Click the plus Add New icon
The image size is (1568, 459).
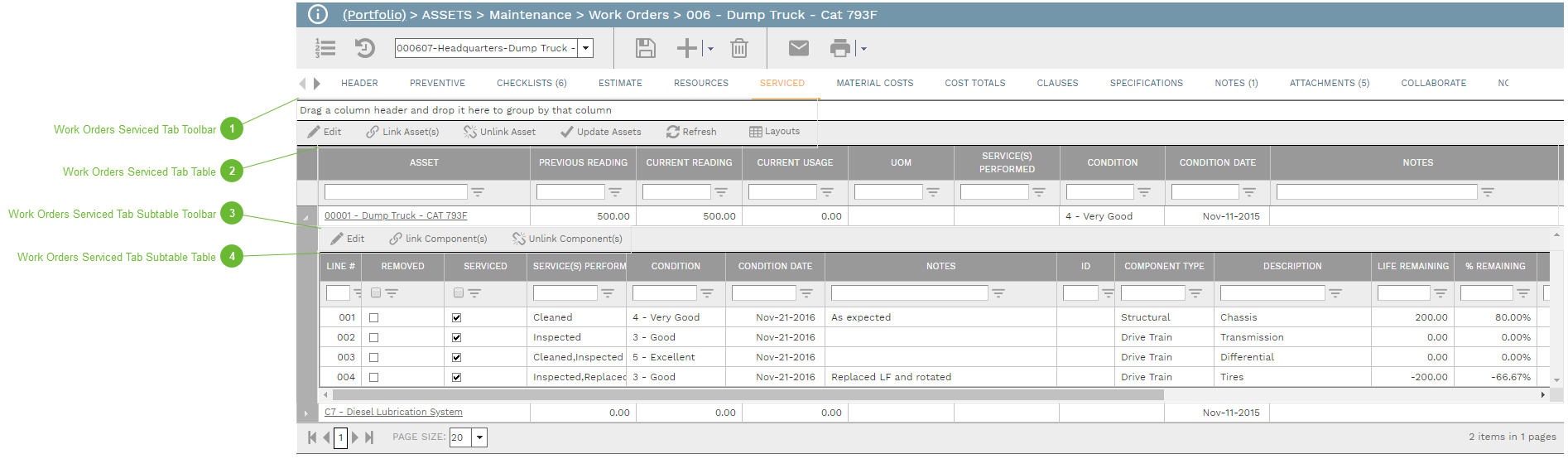click(686, 48)
